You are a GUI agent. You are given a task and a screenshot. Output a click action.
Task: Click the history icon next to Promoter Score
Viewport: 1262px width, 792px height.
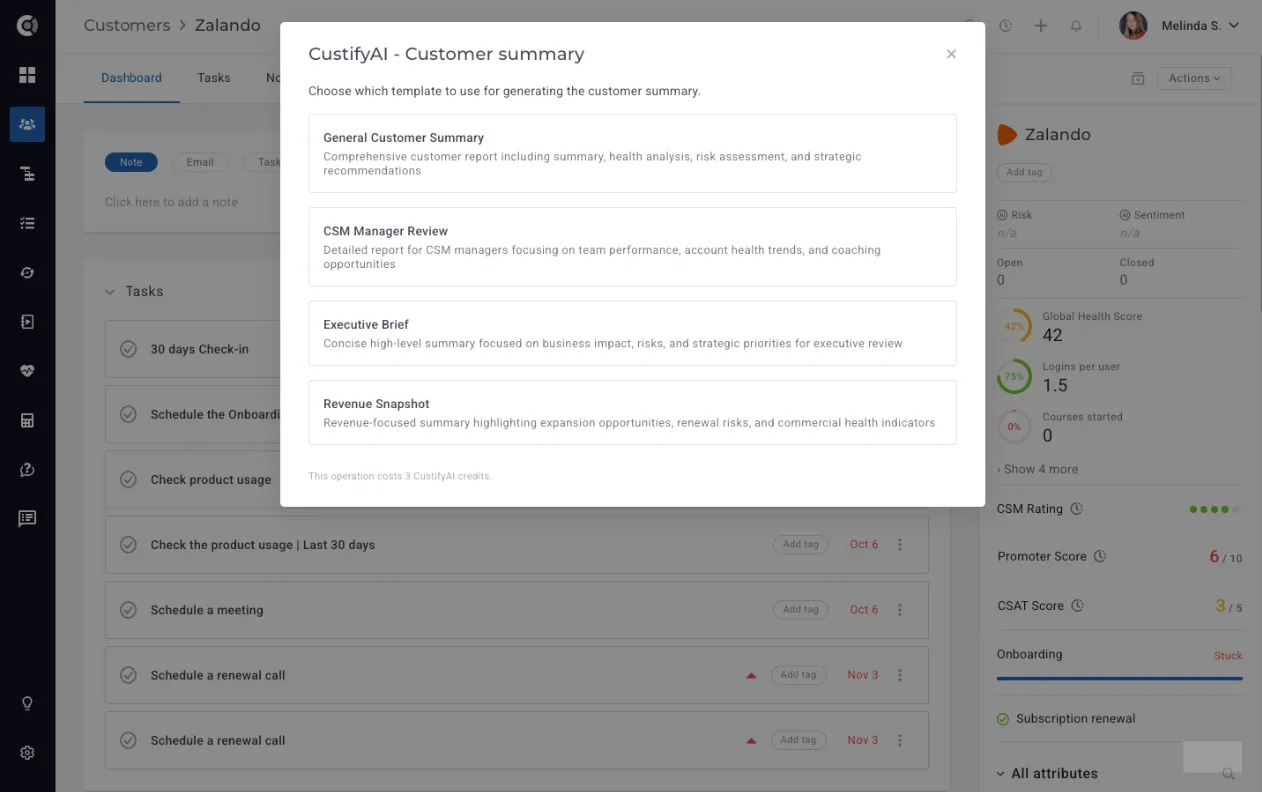[x=1099, y=557]
